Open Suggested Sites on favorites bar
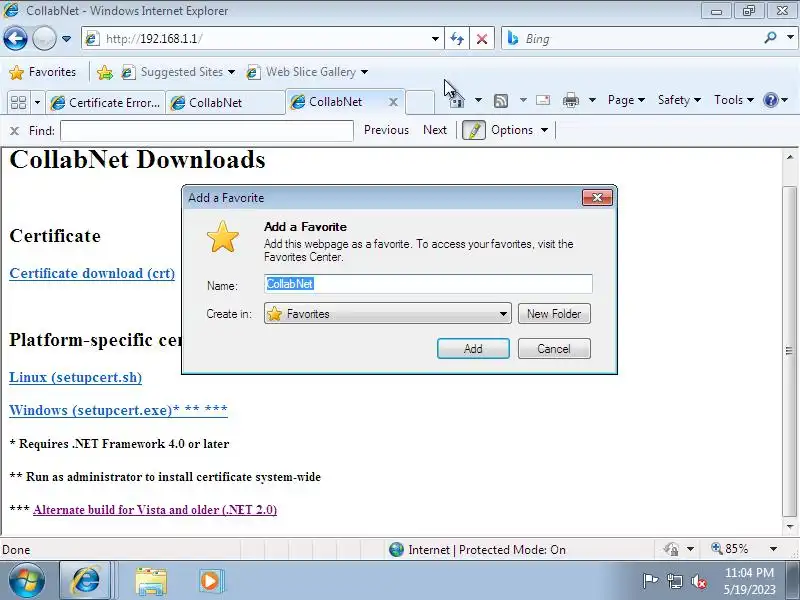 tap(178, 72)
